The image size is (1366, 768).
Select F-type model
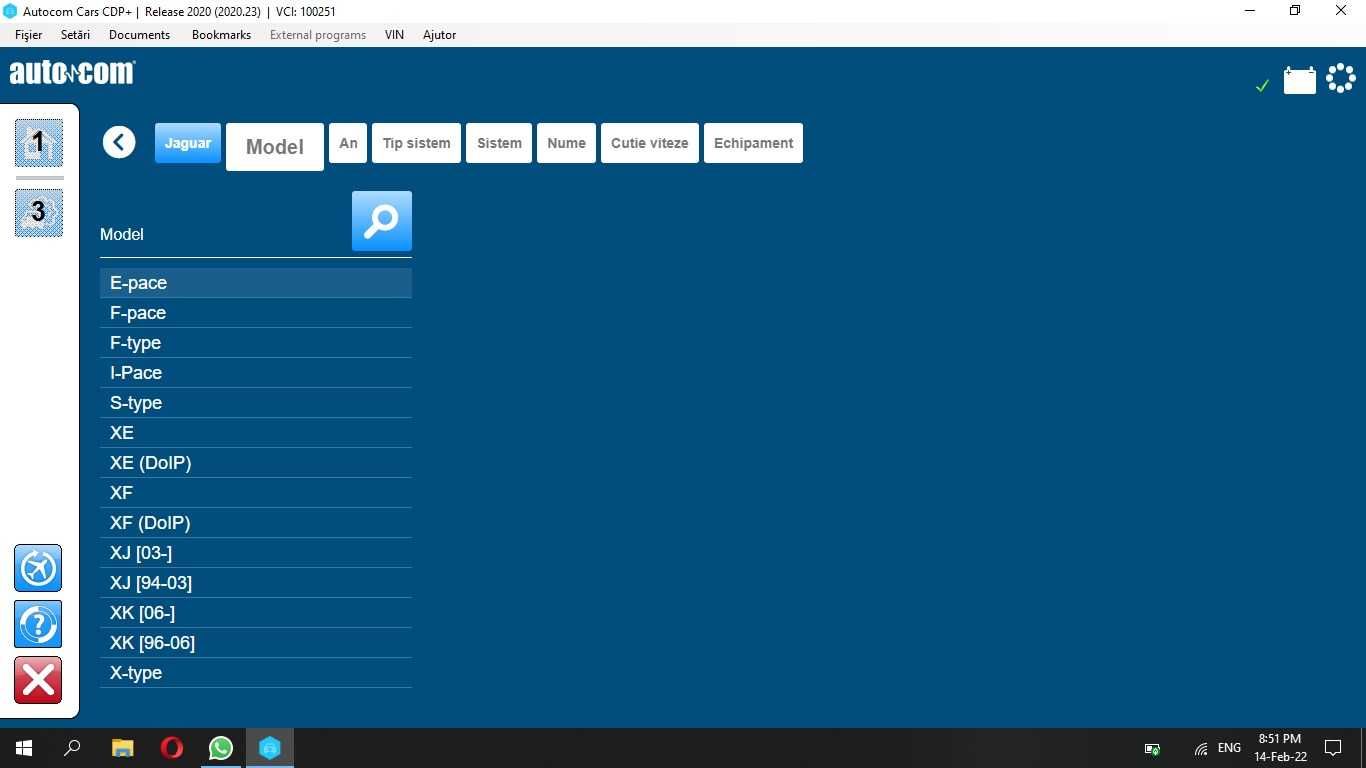256,343
